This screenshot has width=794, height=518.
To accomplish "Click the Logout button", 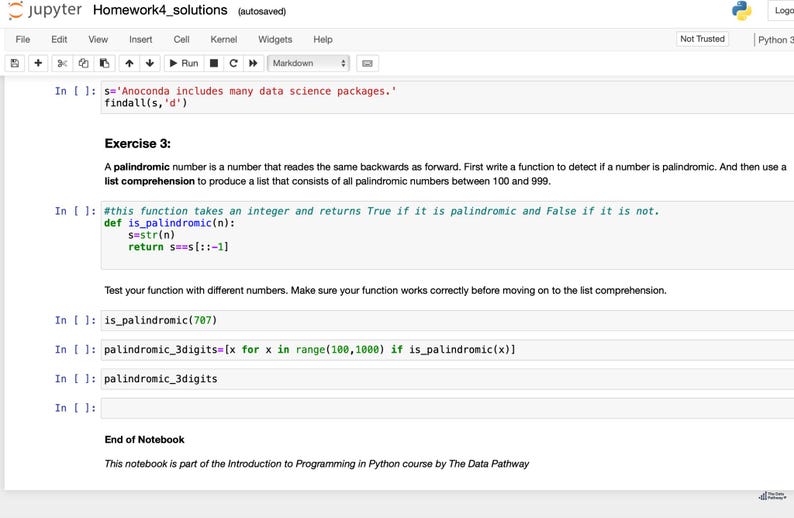I will click(x=781, y=11).
